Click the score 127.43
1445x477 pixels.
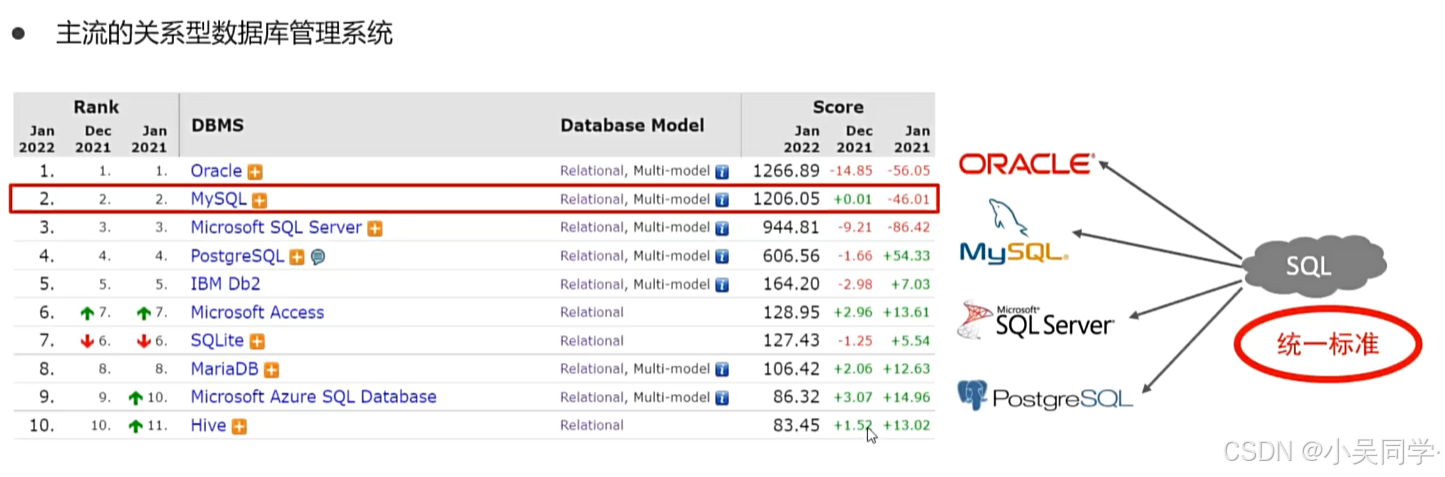[x=792, y=340]
